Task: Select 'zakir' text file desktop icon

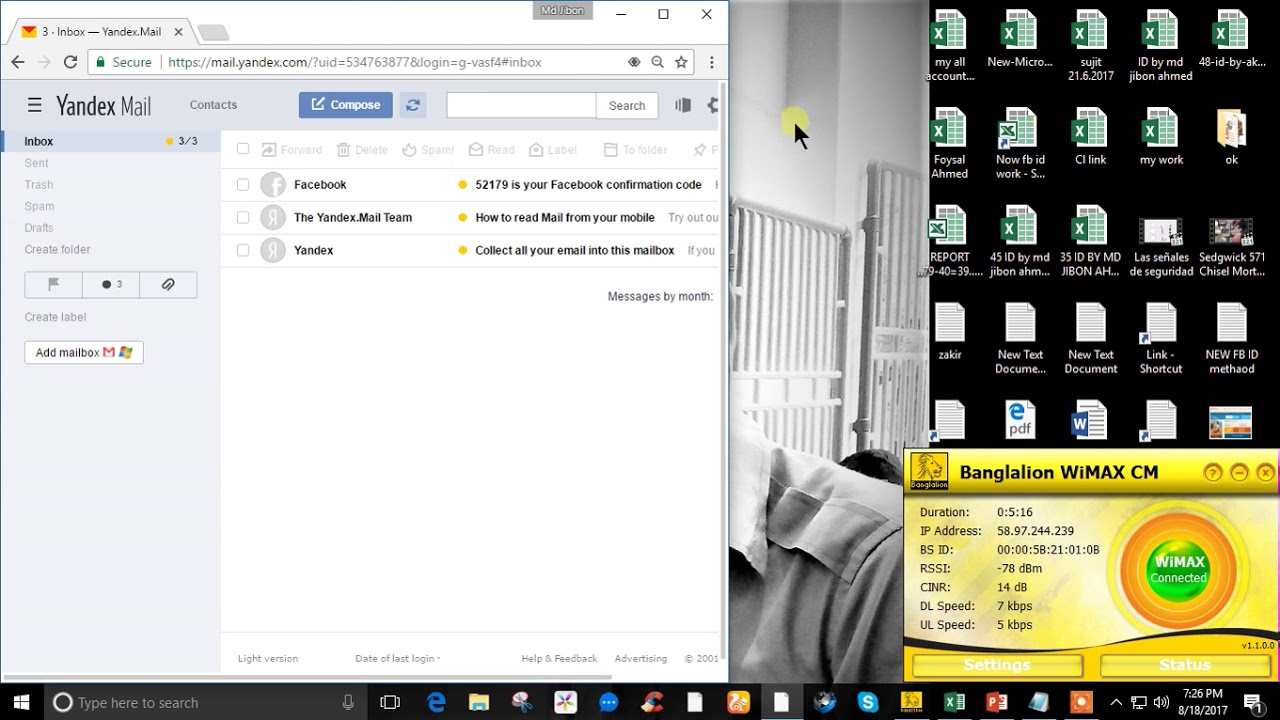Action: 949,332
